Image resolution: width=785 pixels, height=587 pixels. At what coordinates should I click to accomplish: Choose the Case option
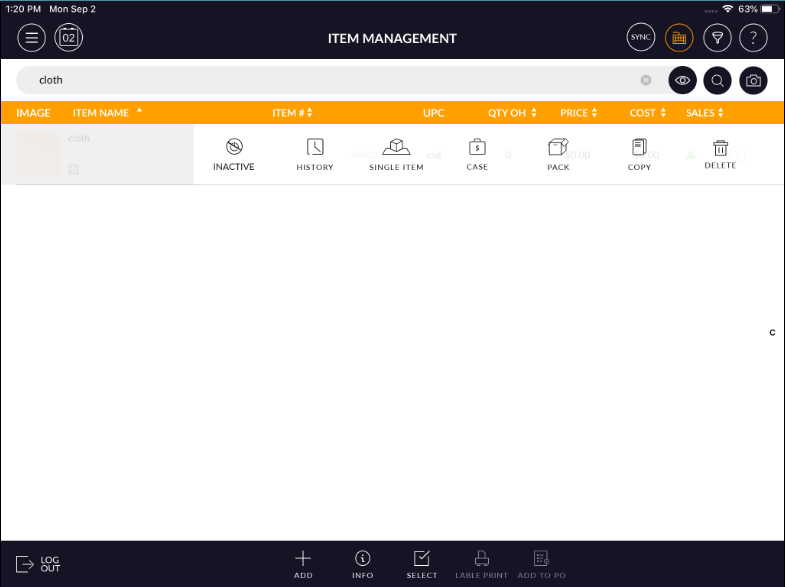point(477,154)
